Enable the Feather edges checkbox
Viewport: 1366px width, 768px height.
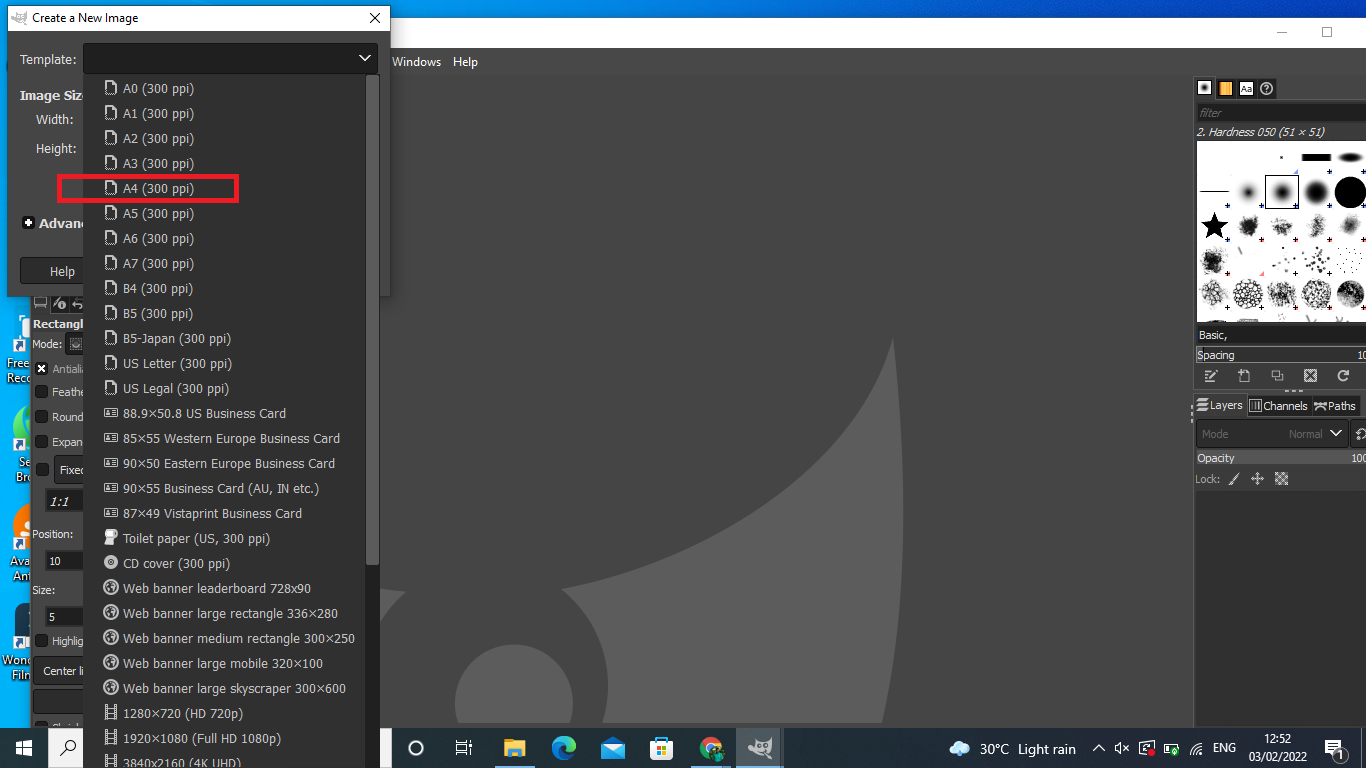42,392
